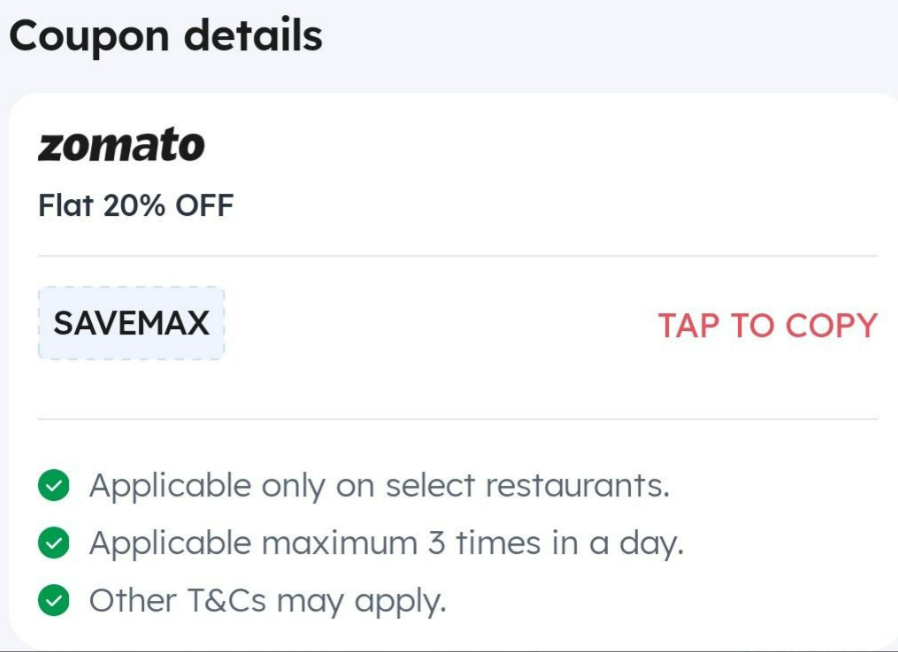The height and width of the screenshot is (652, 898).
Task: Click 'Applicable only on select restaurants.' text
Action: (x=379, y=486)
